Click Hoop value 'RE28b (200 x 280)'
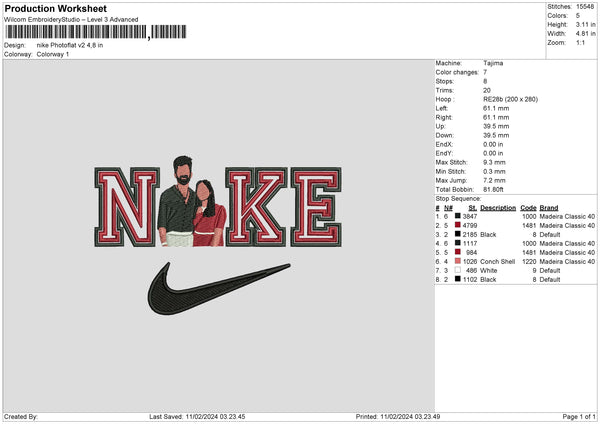This screenshot has width=600, height=424. point(510,99)
